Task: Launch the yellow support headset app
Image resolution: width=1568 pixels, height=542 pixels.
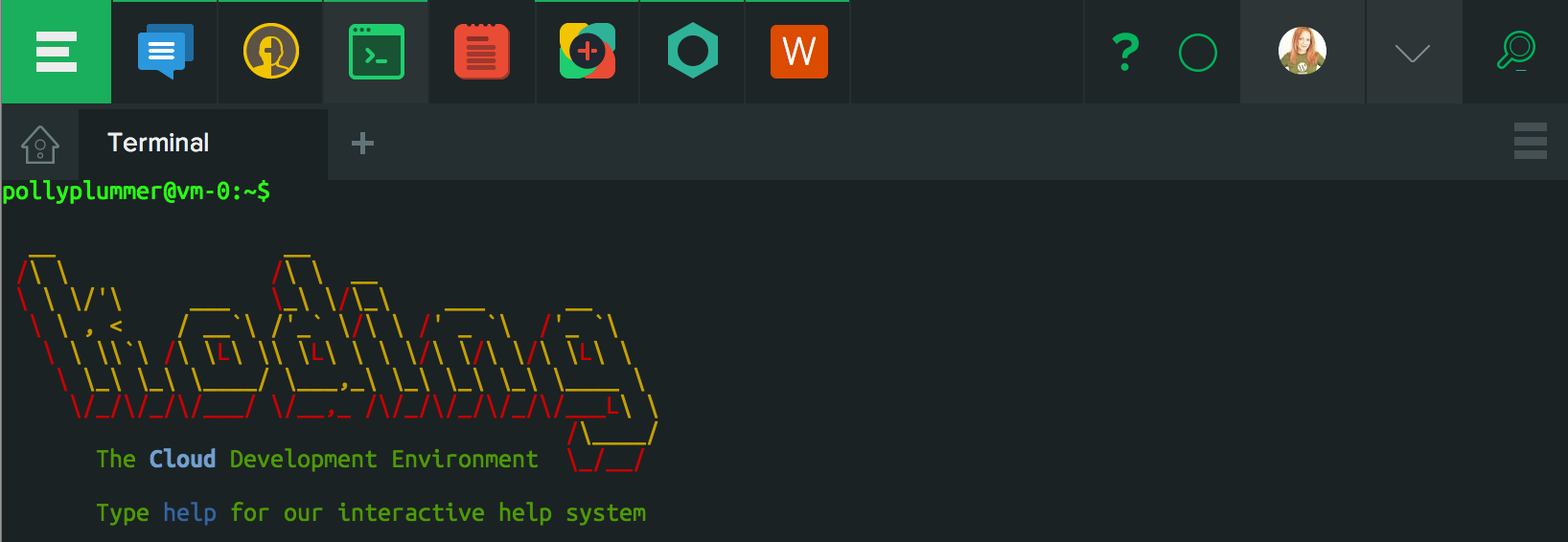Action: (x=271, y=52)
